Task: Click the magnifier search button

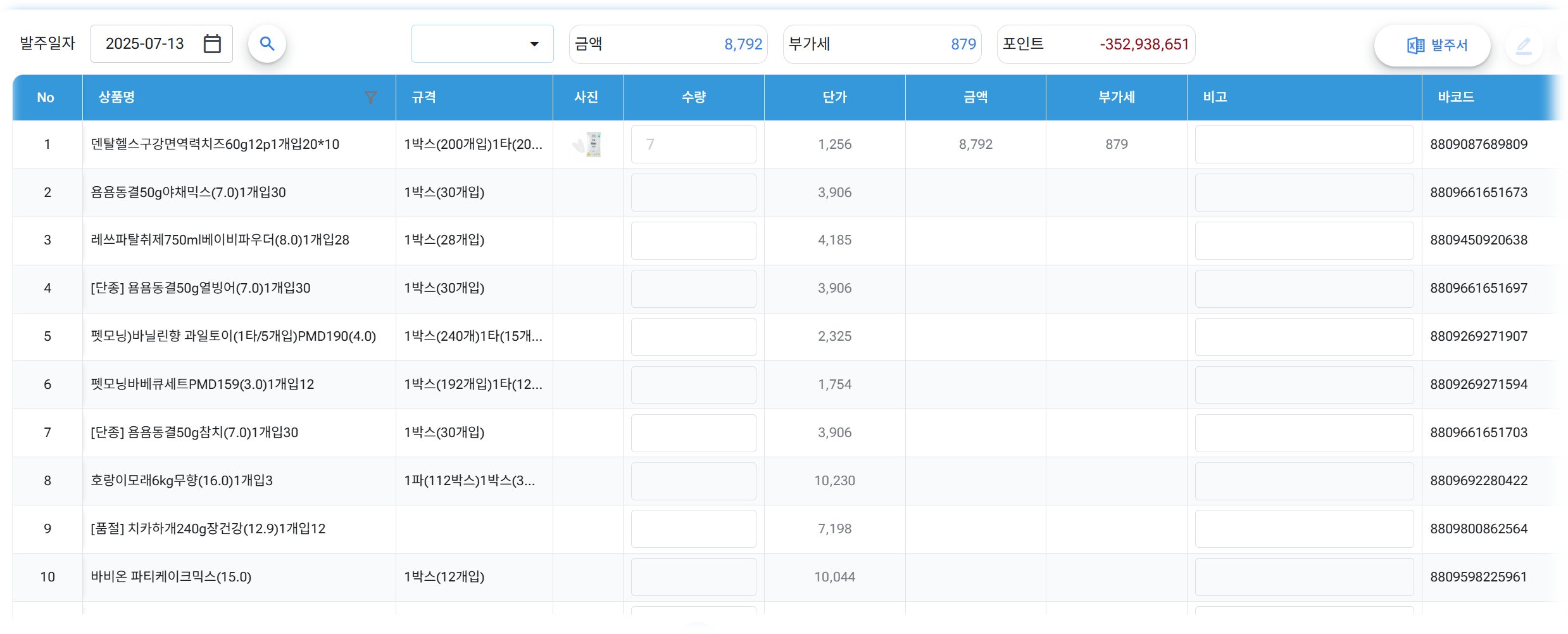Action: [267, 44]
